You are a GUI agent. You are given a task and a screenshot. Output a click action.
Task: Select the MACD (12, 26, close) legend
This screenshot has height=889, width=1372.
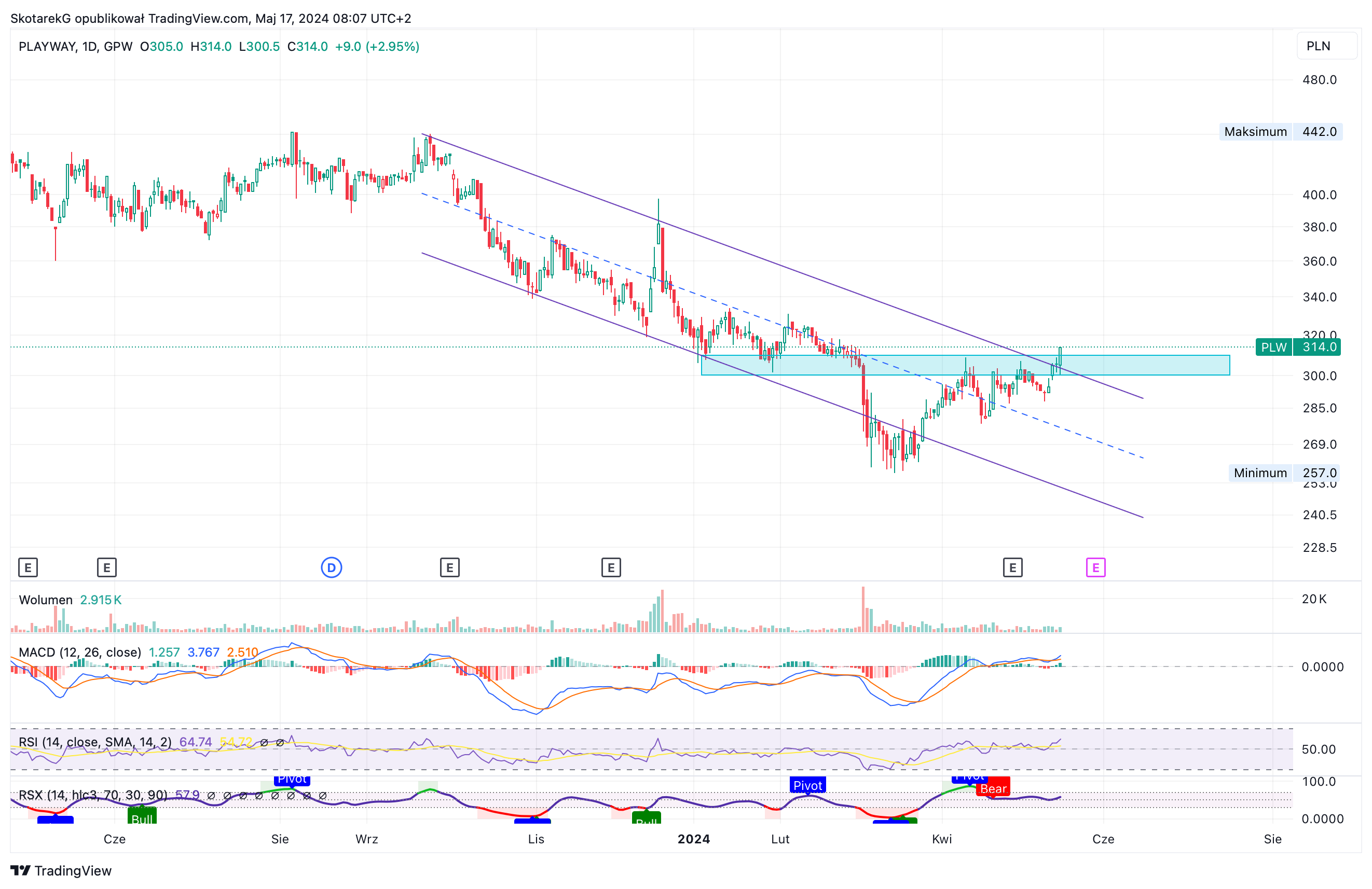tap(79, 652)
